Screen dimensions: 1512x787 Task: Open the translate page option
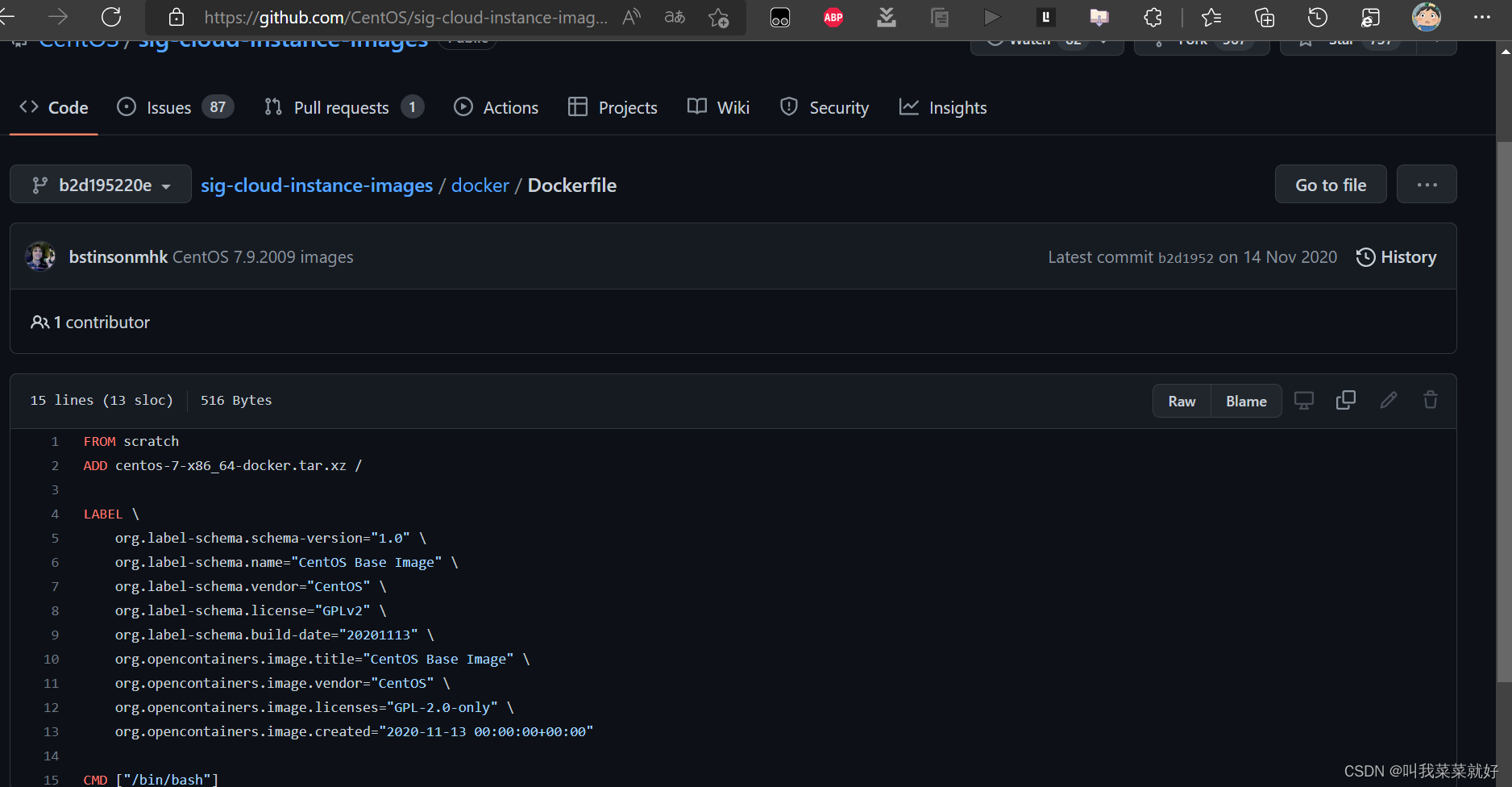pos(675,17)
